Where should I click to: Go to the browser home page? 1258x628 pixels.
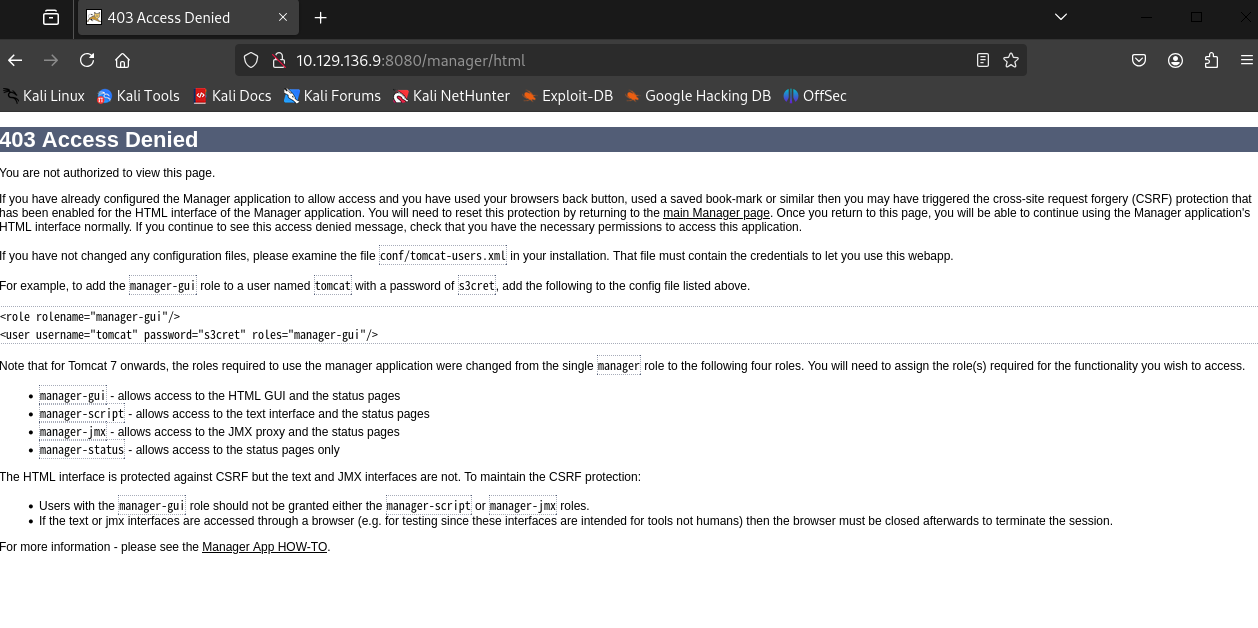[122, 60]
